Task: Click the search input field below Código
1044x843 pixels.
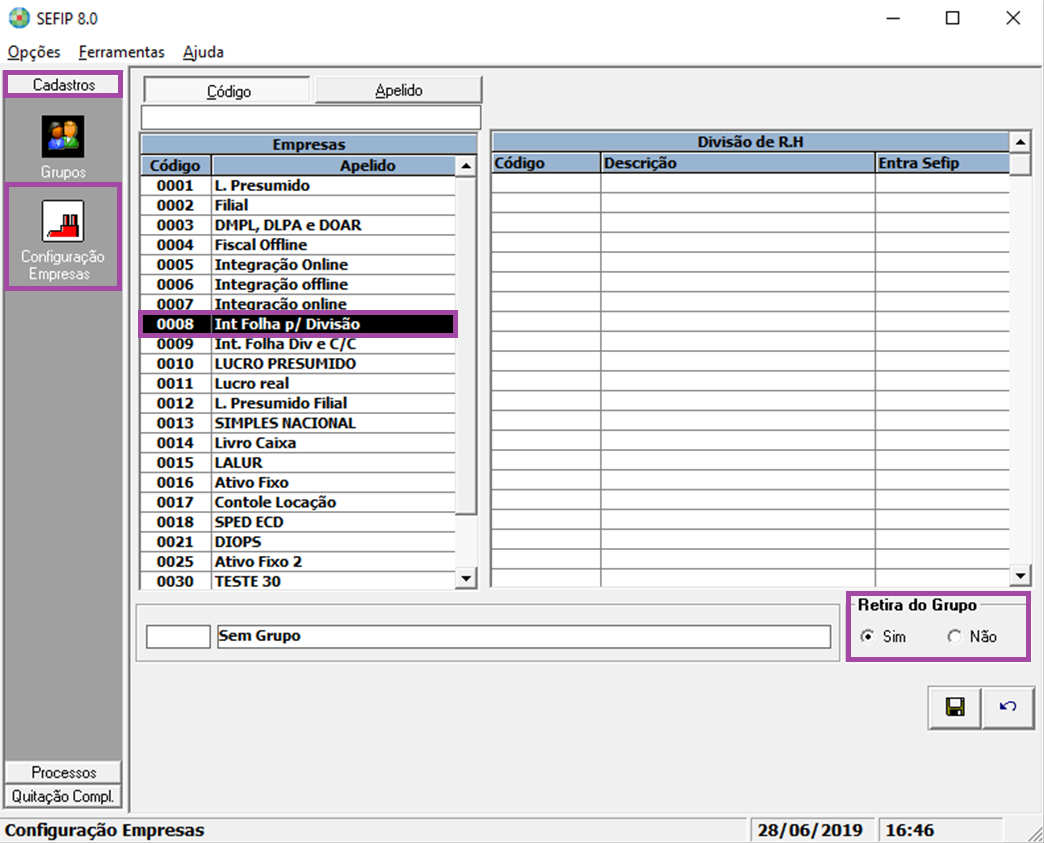Action: click(x=311, y=118)
